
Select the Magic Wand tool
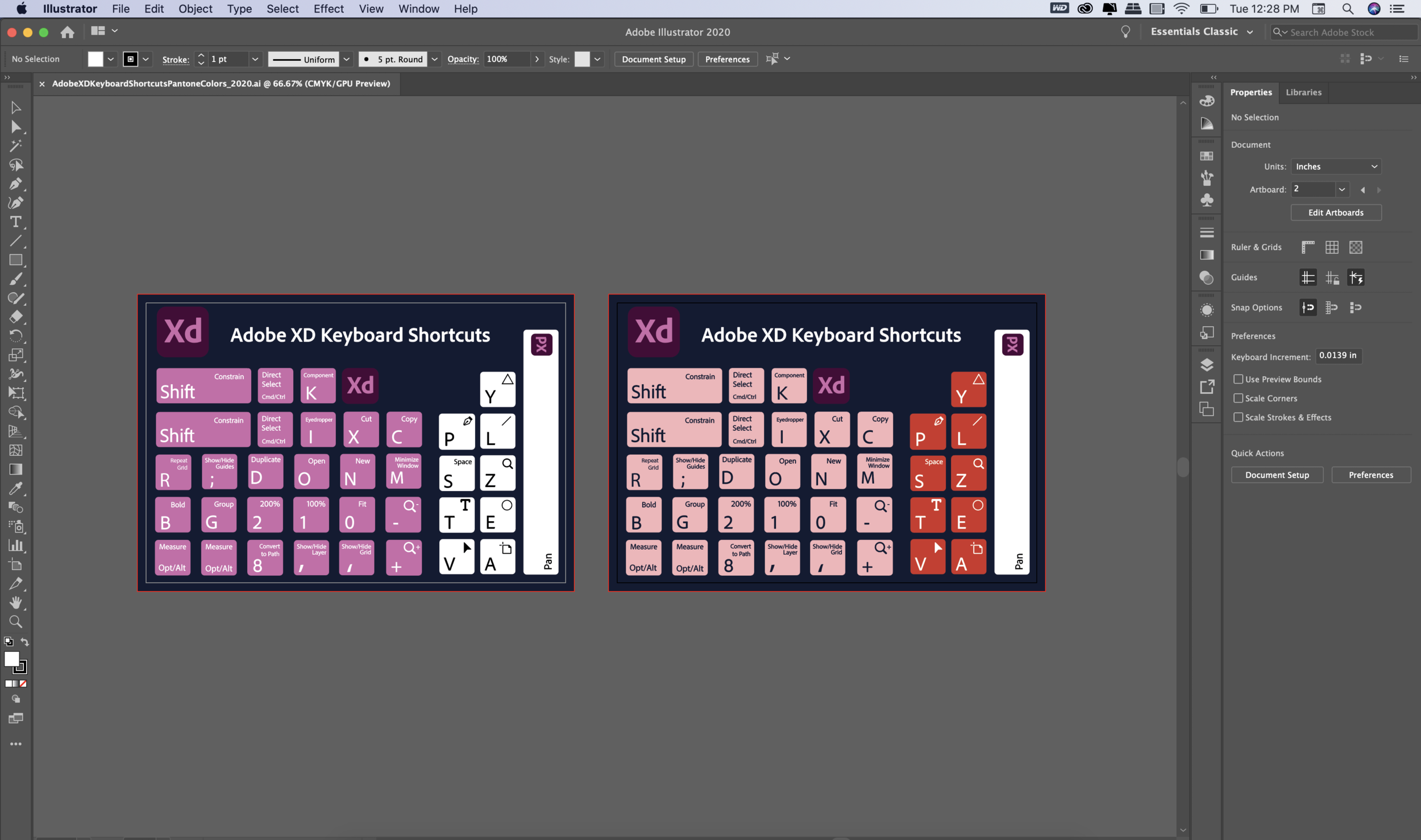(x=16, y=146)
